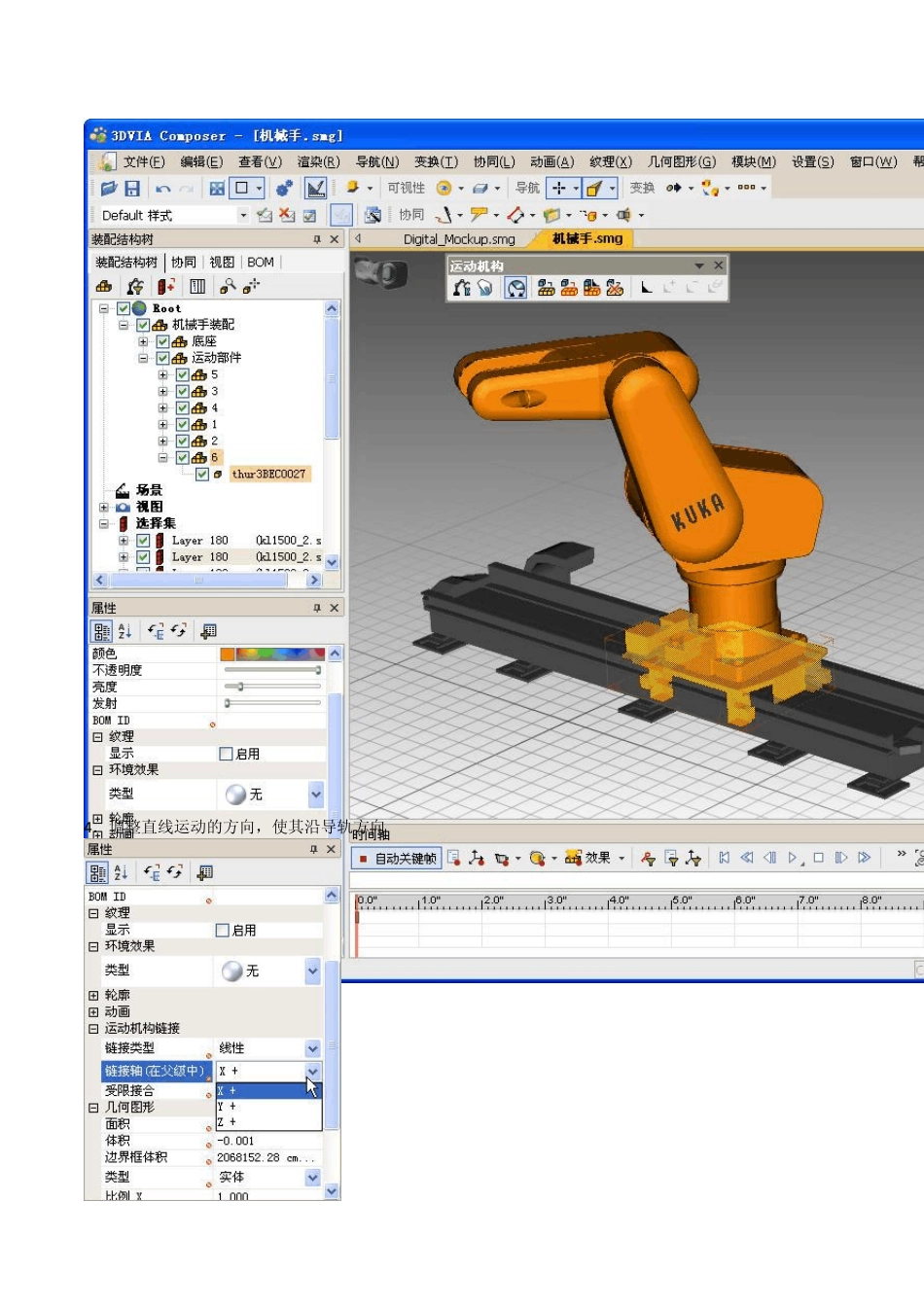Image resolution: width=924 pixels, height=1307 pixels.
Task: Click the 颜色 color swatch bar
Action: (272, 654)
